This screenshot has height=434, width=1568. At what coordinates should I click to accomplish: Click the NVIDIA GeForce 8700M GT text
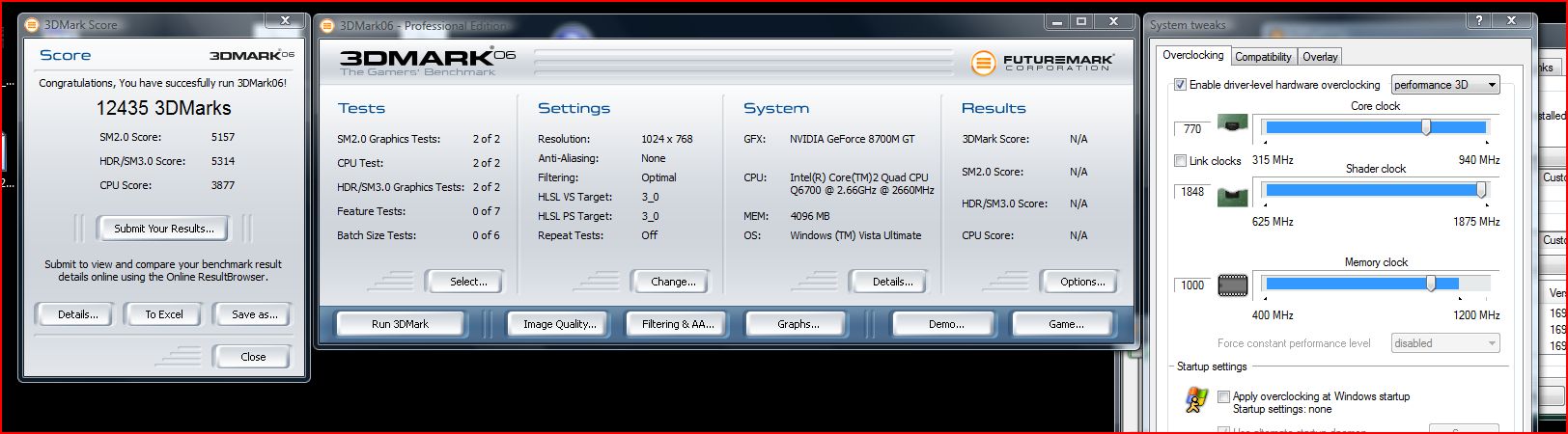point(853,140)
